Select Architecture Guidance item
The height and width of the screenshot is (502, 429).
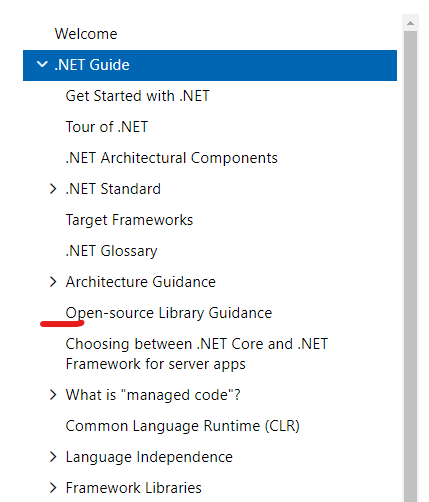[141, 282]
